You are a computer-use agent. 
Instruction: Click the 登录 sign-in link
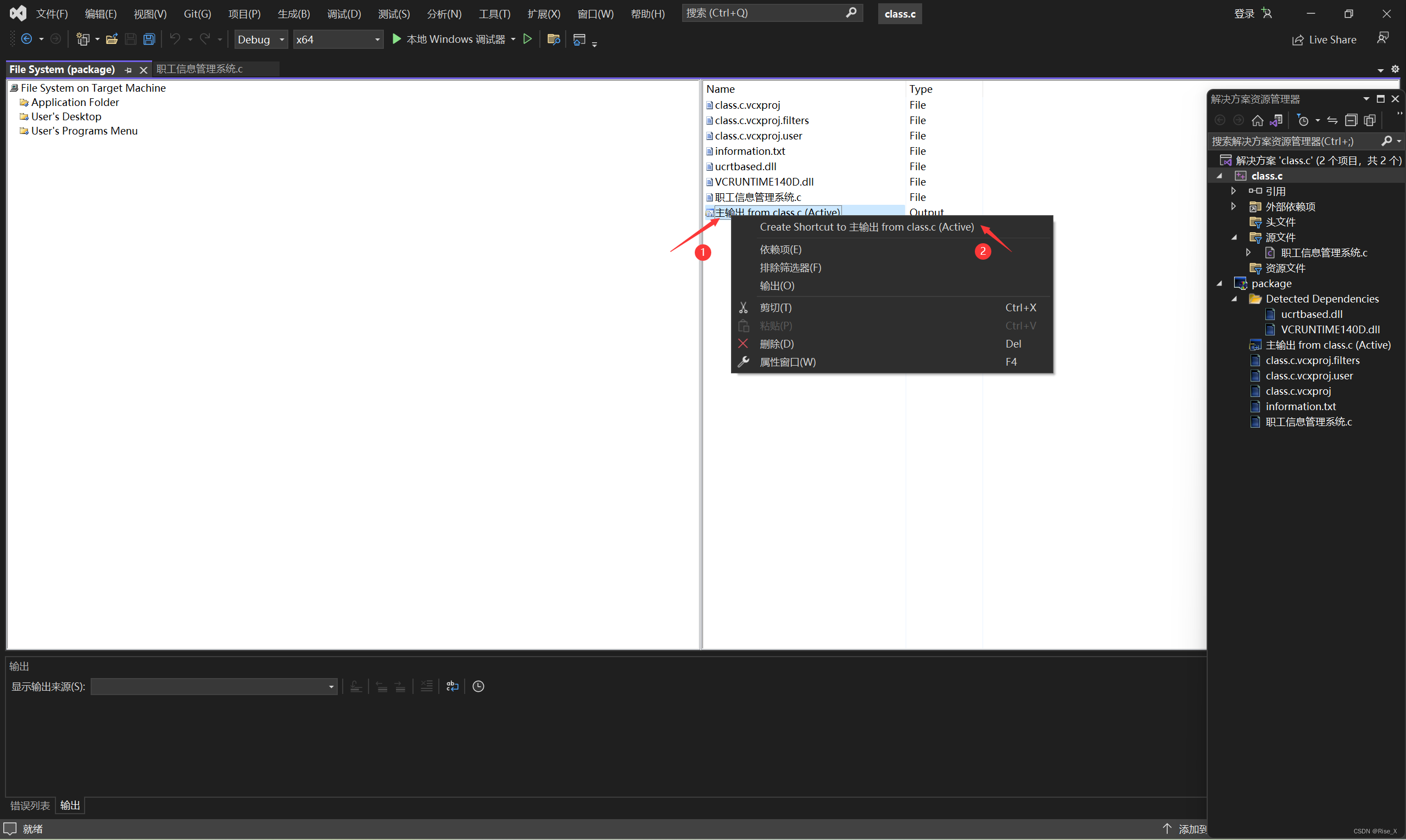coord(1243,13)
